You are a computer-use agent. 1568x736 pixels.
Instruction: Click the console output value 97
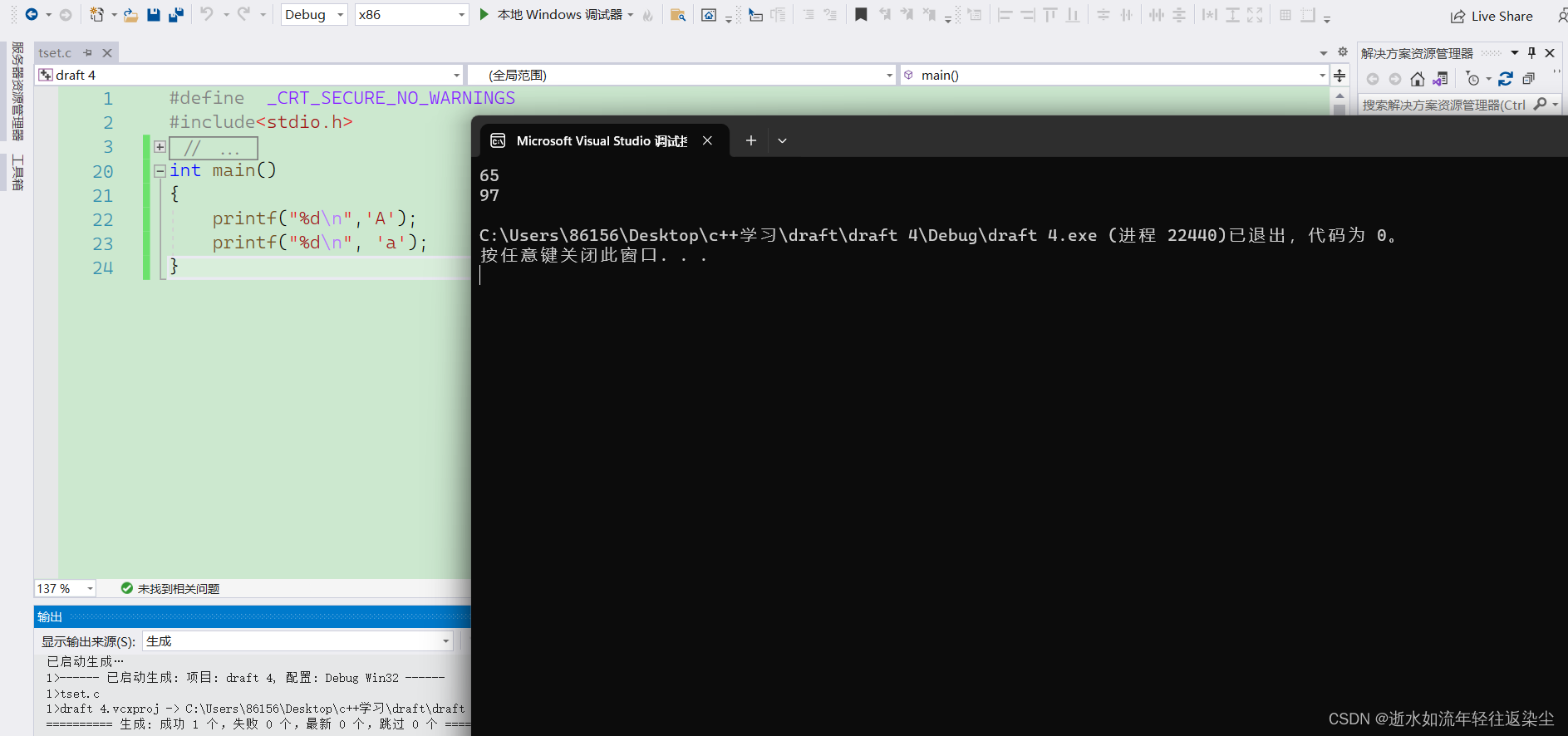(x=489, y=195)
